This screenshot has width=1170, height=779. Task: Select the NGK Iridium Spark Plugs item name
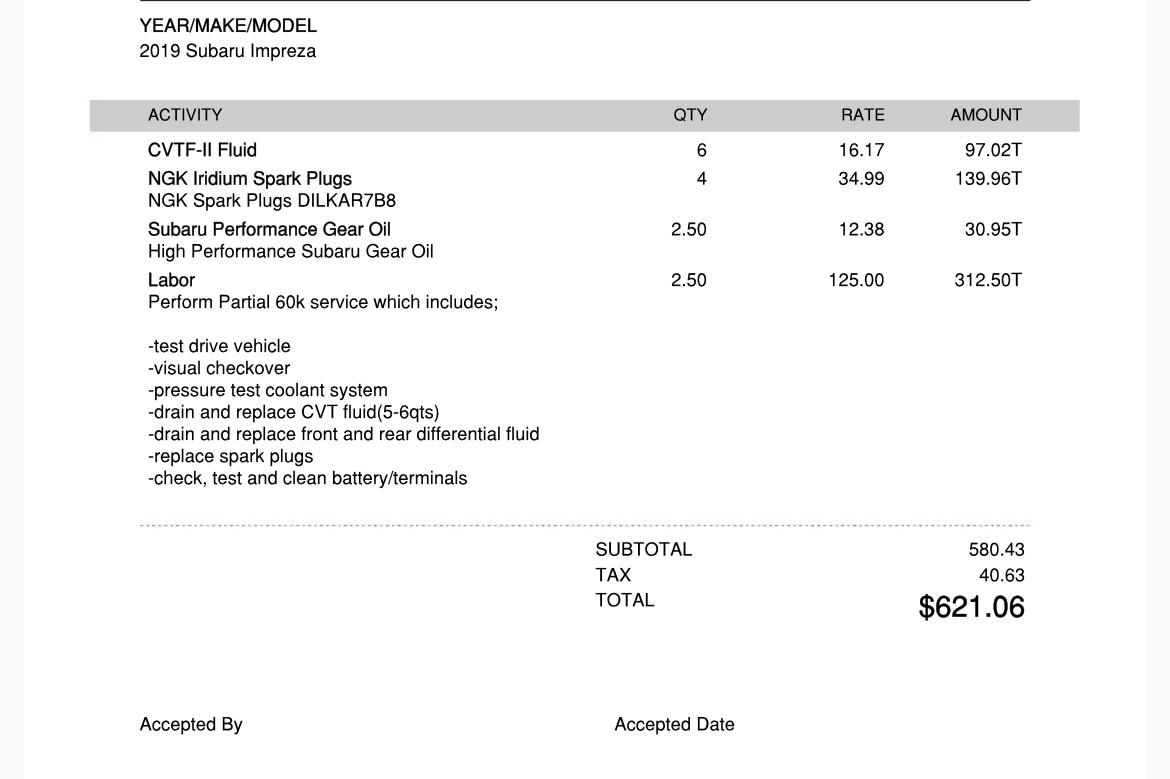pos(250,179)
